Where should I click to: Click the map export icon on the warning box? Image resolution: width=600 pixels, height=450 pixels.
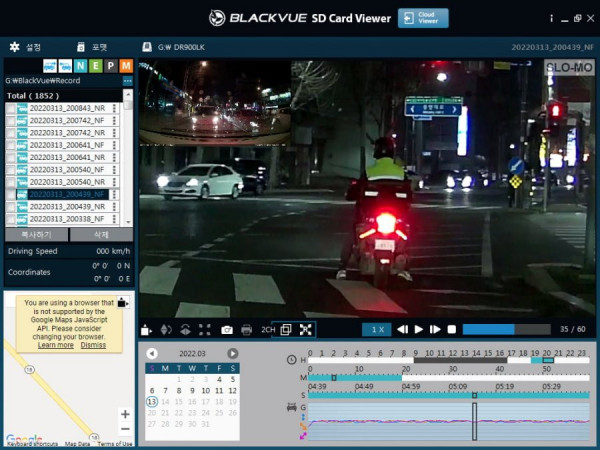pyautogui.click(x=122, y=302)
